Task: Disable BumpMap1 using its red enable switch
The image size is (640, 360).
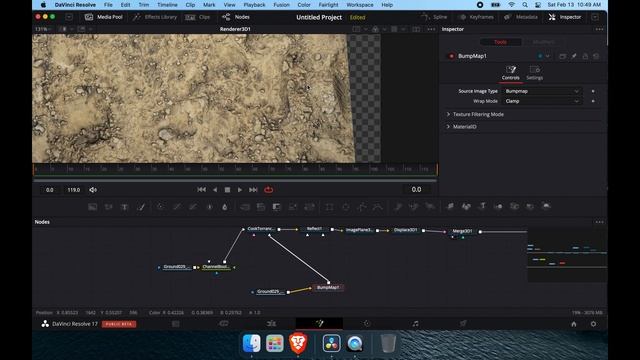Action: [x=451, y=56]
